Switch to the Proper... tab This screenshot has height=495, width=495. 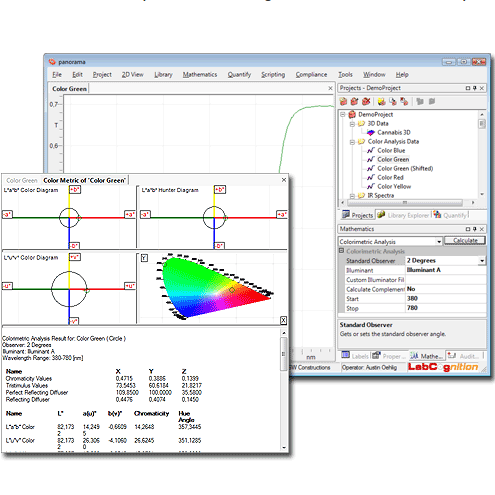(x=389, y=356)
